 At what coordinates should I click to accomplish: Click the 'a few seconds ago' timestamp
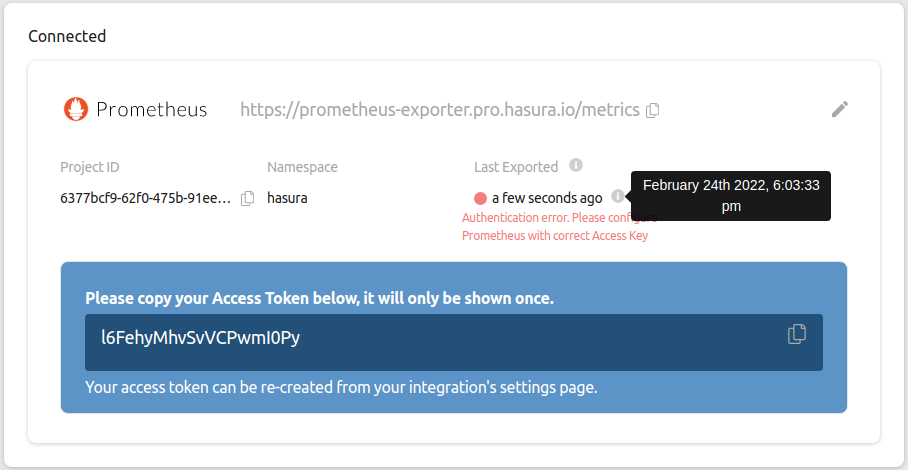547,198
